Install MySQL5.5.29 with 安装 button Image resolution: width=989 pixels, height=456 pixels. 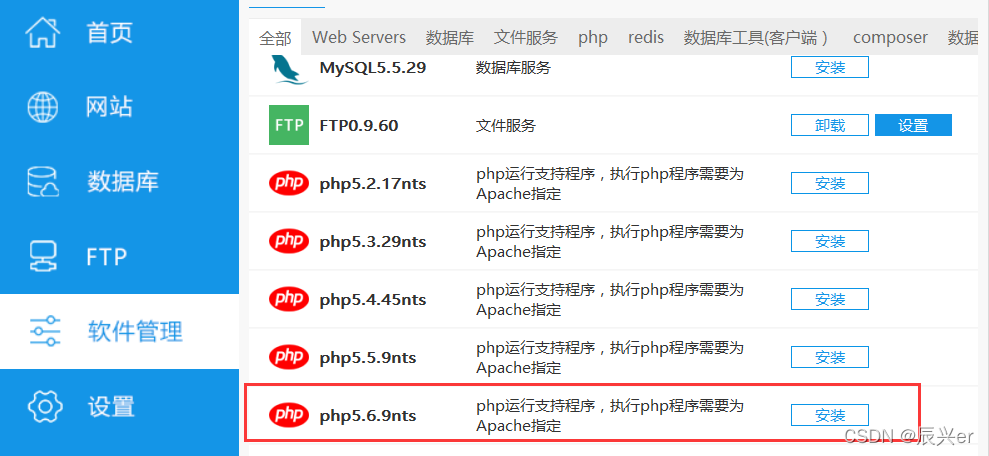[x=830, y=67]
